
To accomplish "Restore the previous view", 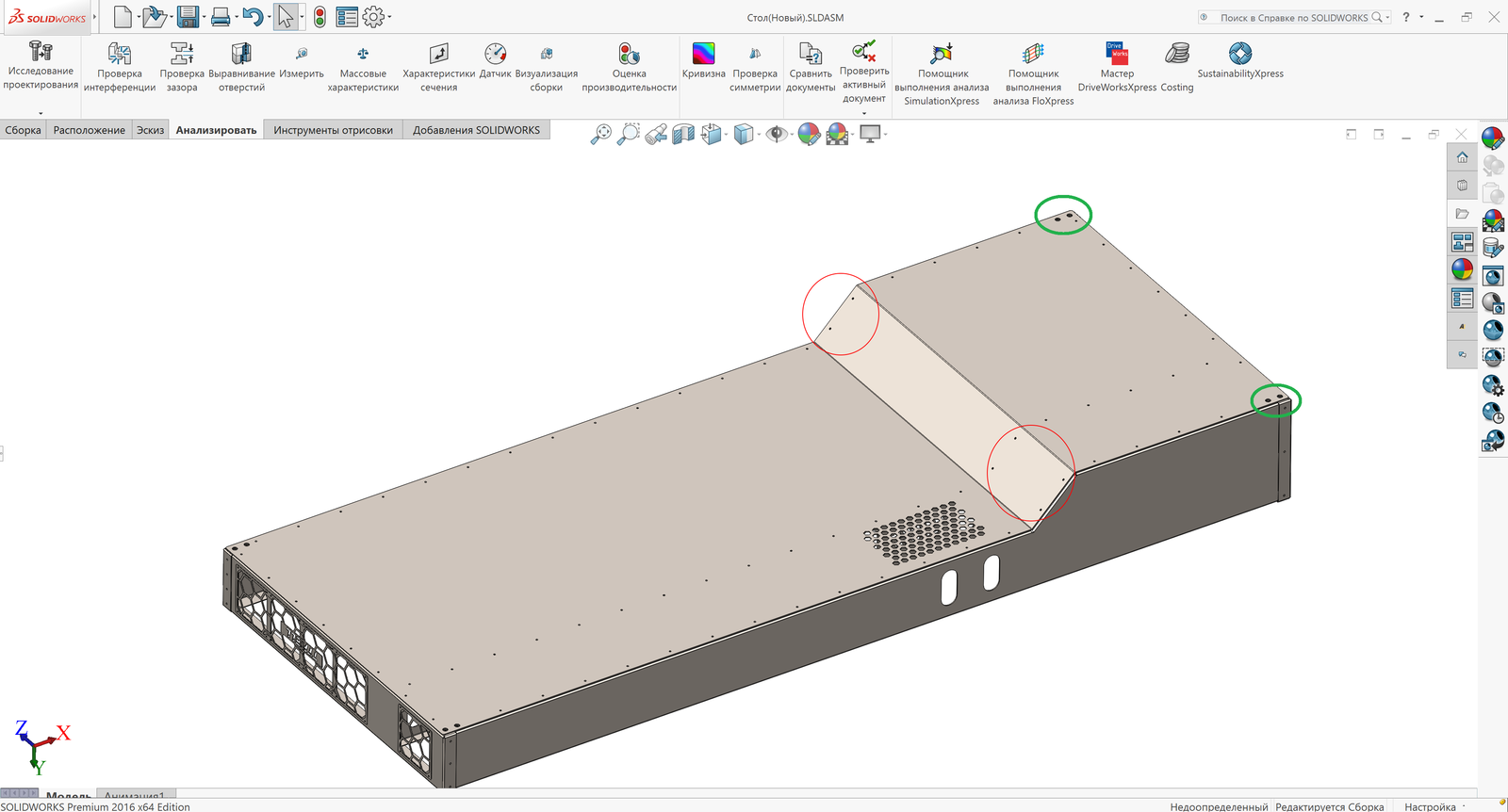I will [x=656, y=135].
